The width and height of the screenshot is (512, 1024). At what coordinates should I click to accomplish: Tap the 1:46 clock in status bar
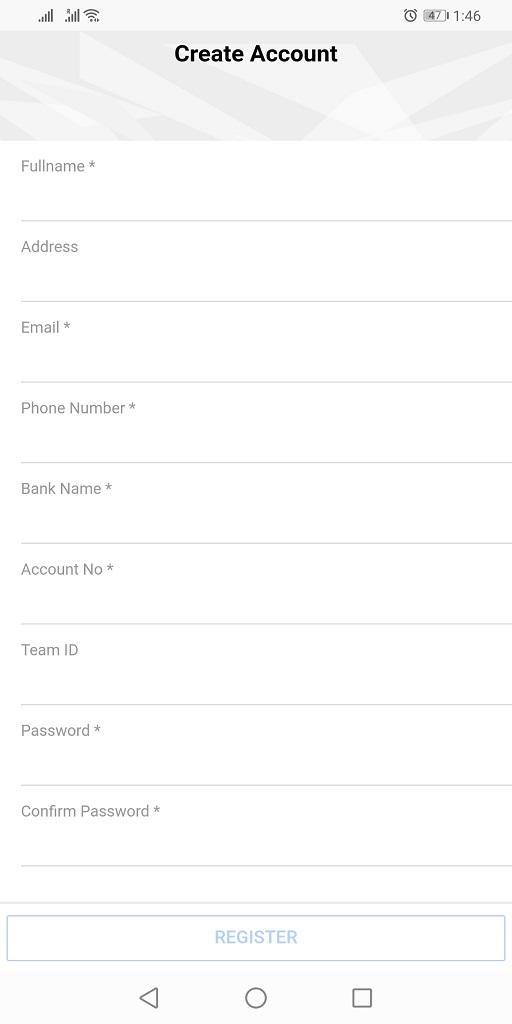(x=467, y=16)
